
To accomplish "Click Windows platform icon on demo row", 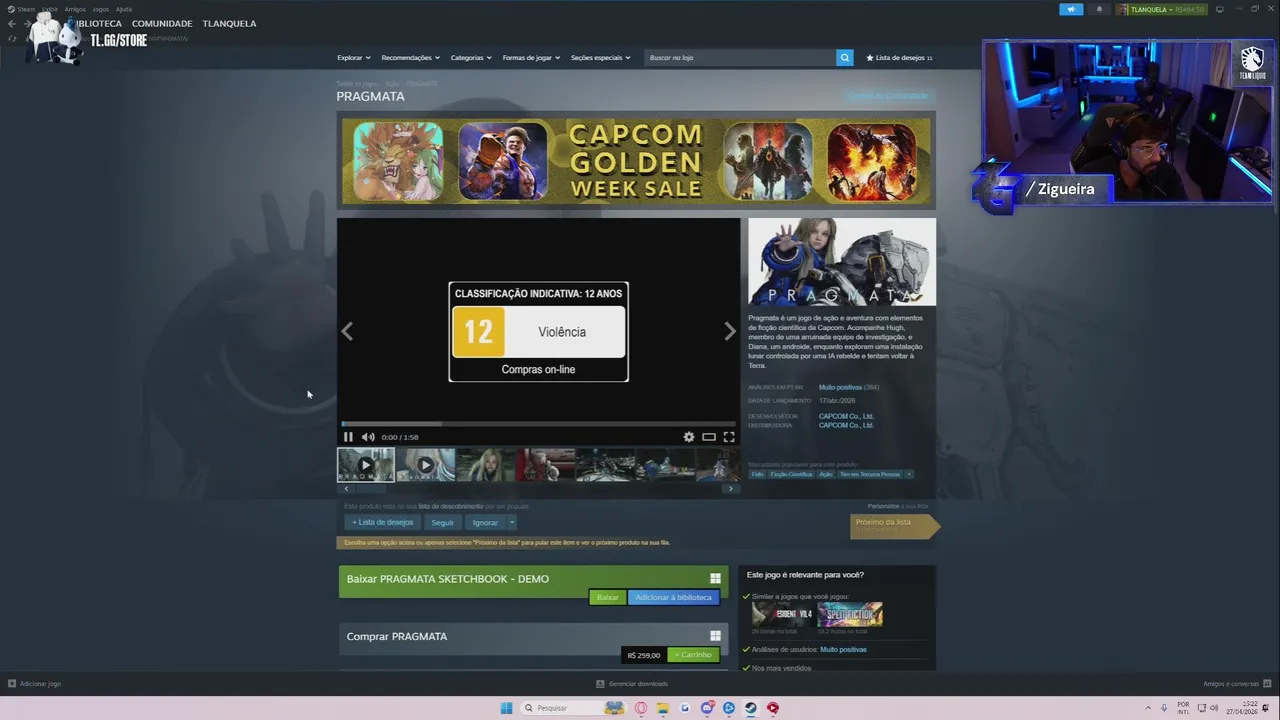I will pyautogui.click(x=715, y=579).
